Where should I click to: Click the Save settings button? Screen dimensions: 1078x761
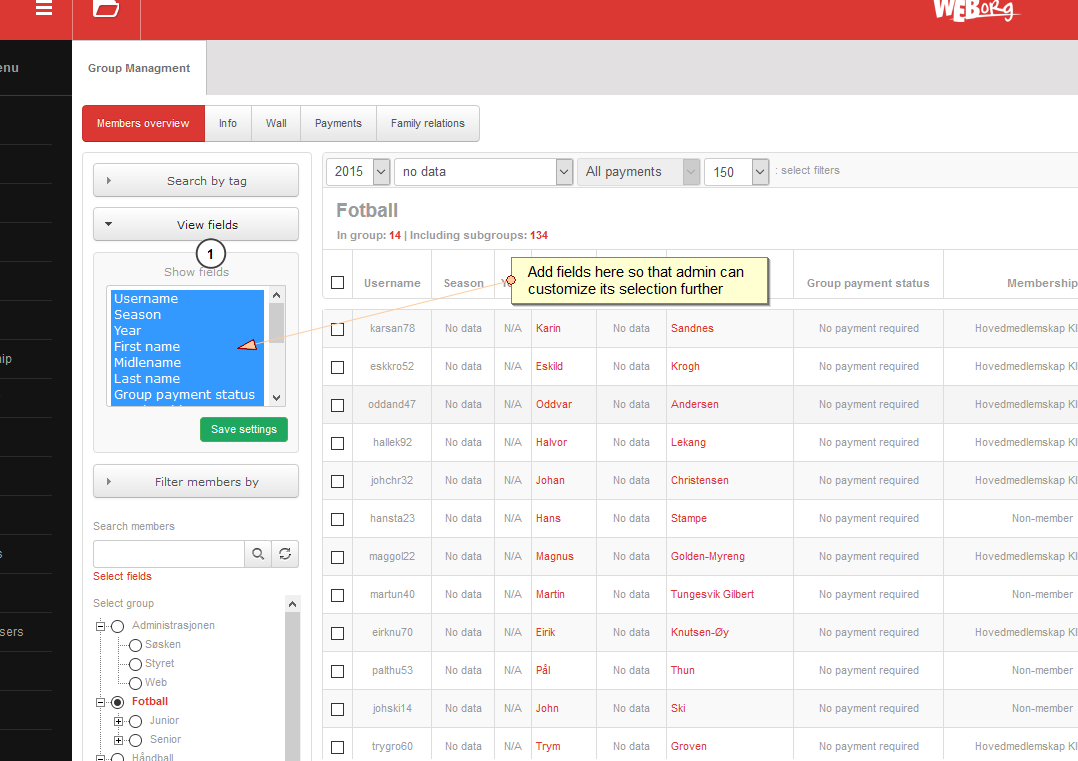click(x=244, y=430)
